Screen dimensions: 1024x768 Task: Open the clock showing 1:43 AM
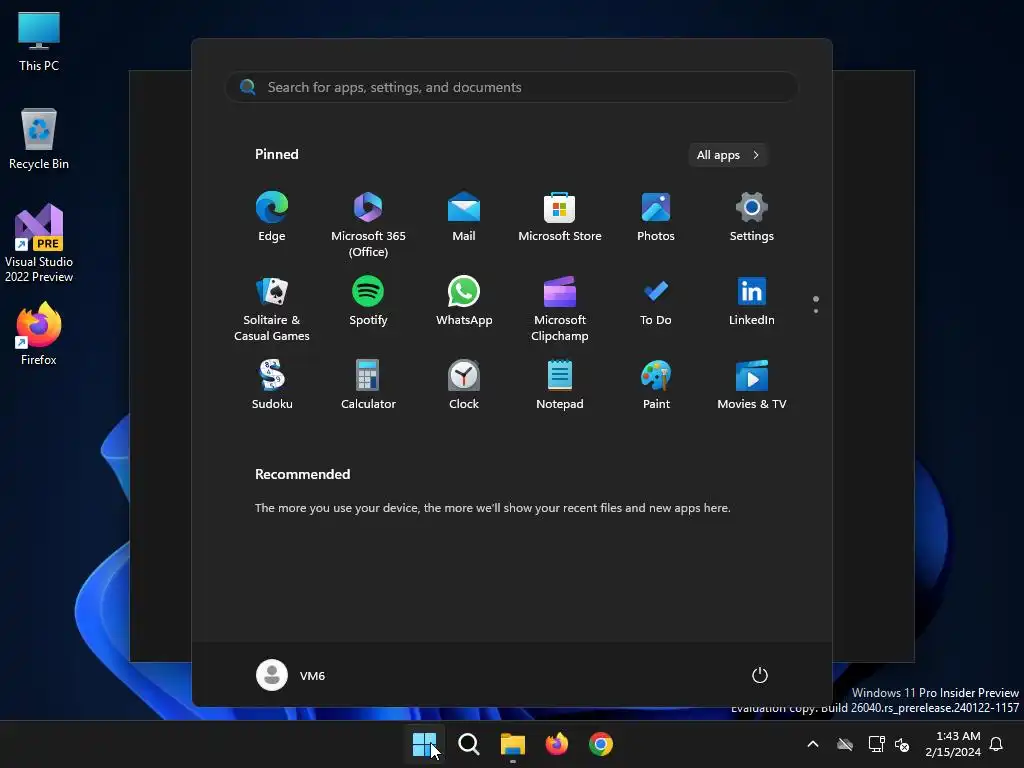point(953,744)
